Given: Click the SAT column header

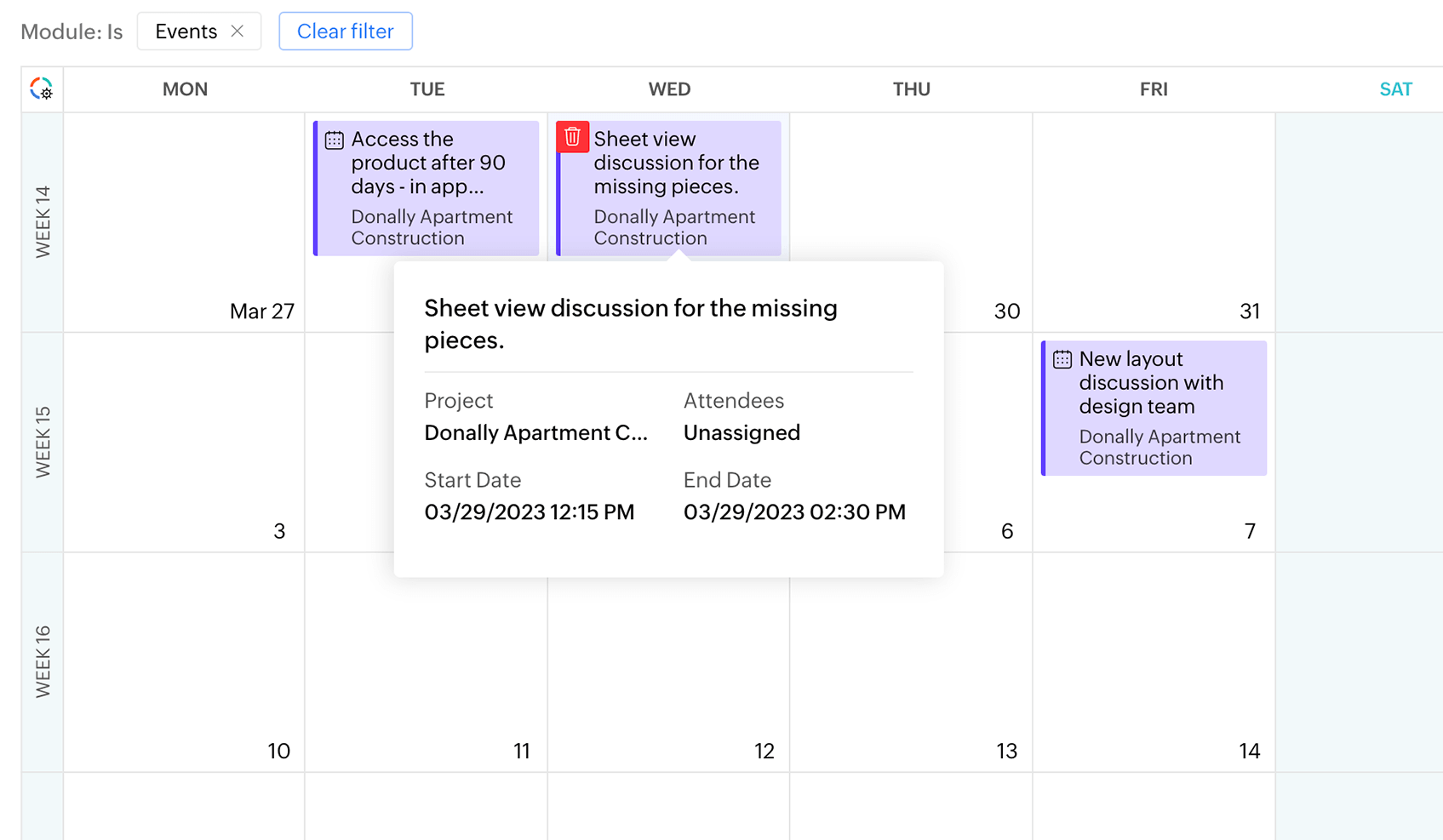Looking at the screenshot, I should coord(1394,89).
